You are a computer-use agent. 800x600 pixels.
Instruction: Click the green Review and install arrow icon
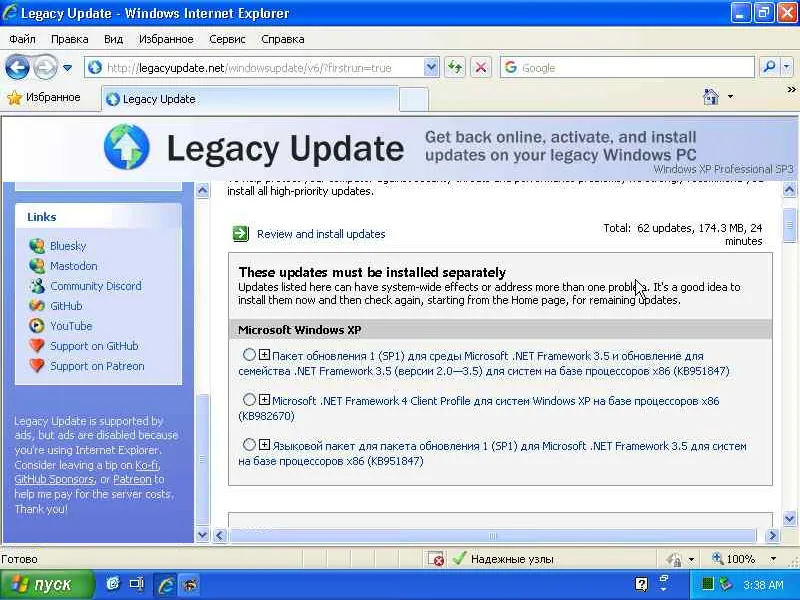point(240,234)
